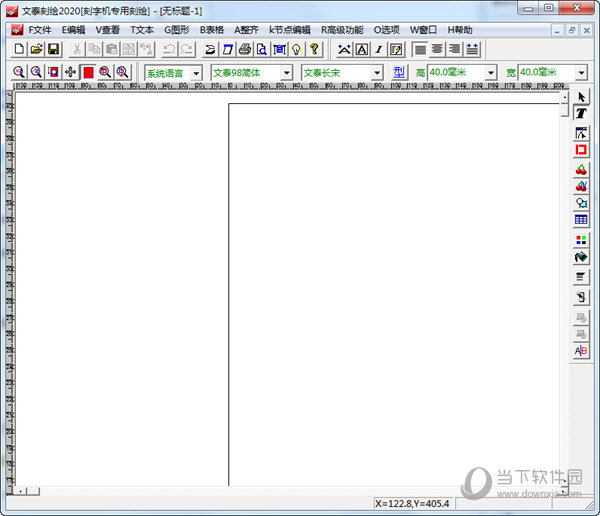The width and height of the screenshot is (600, 516).
Task: Open the G图形 menu
Action: click(x=177, y=30)
